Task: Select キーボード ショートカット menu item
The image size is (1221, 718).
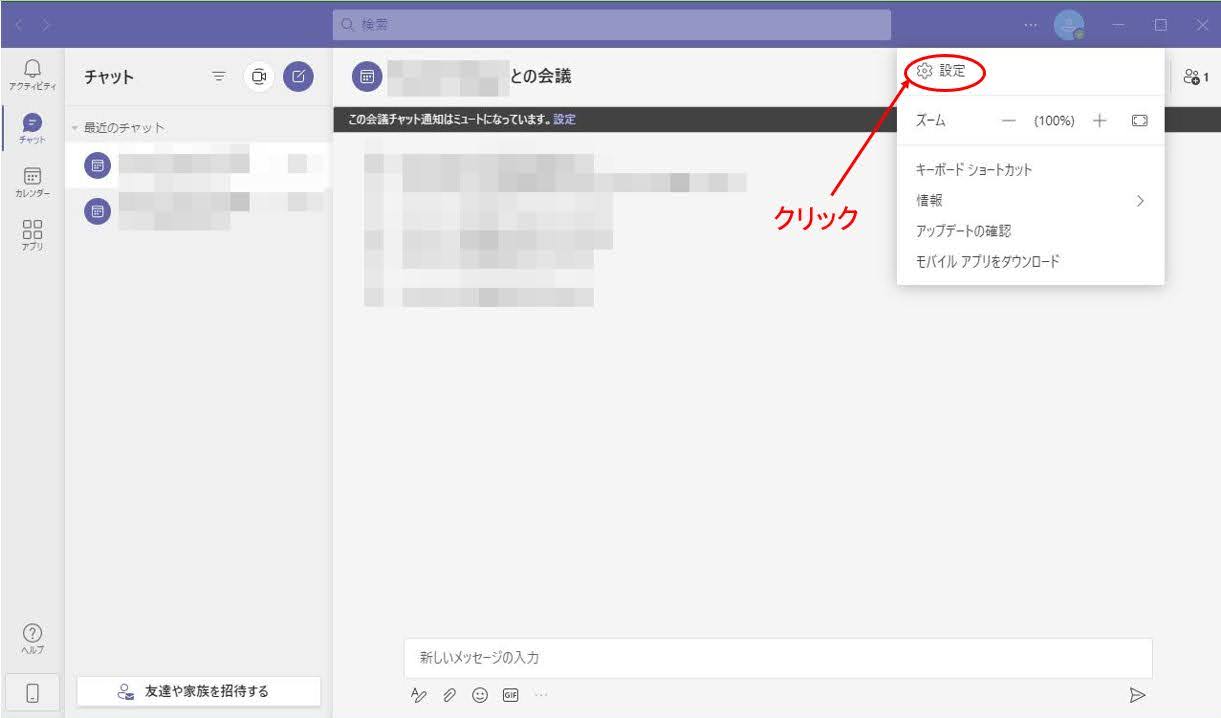Action: 974,169
